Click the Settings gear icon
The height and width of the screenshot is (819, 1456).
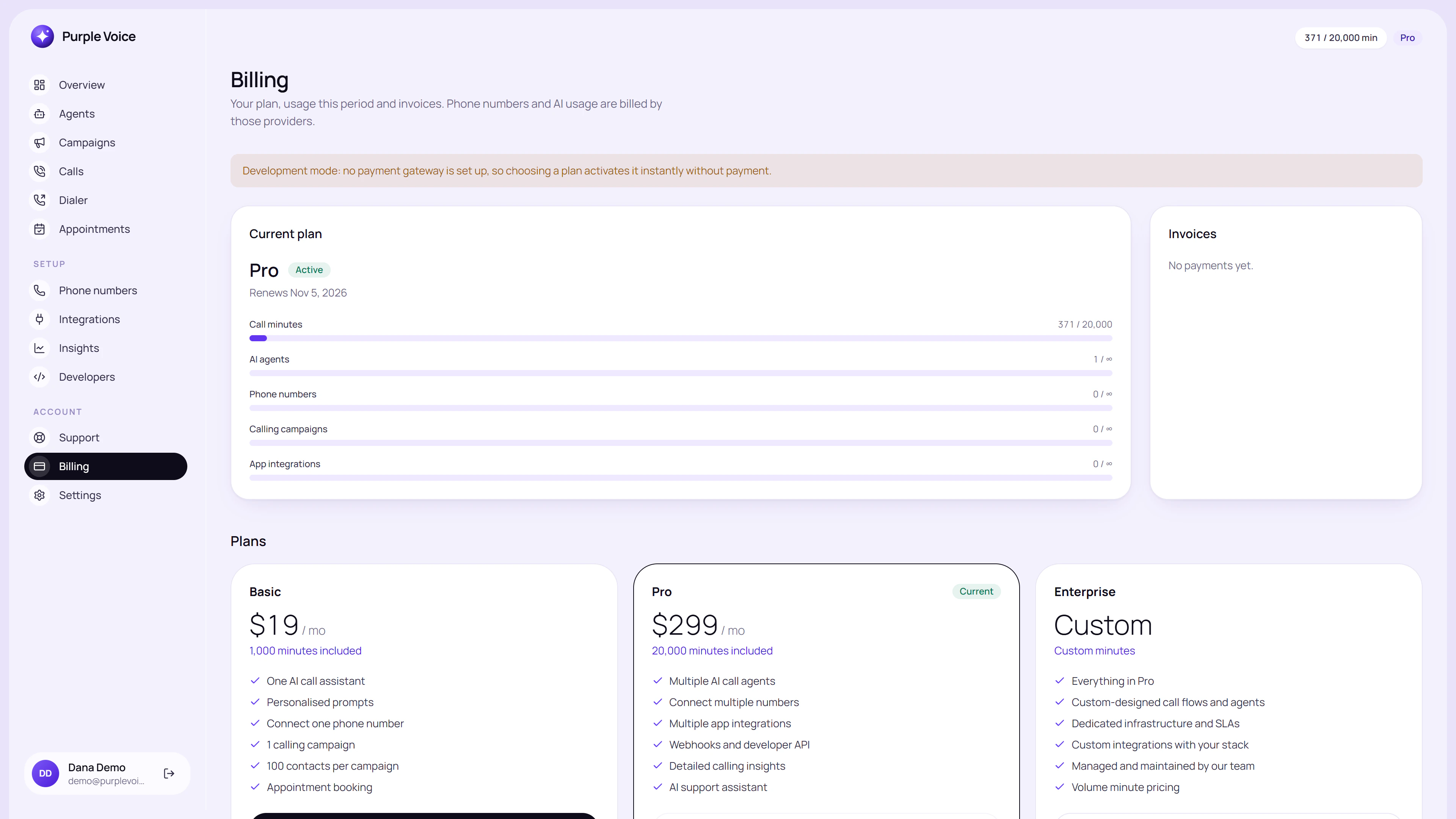point(39,495)
